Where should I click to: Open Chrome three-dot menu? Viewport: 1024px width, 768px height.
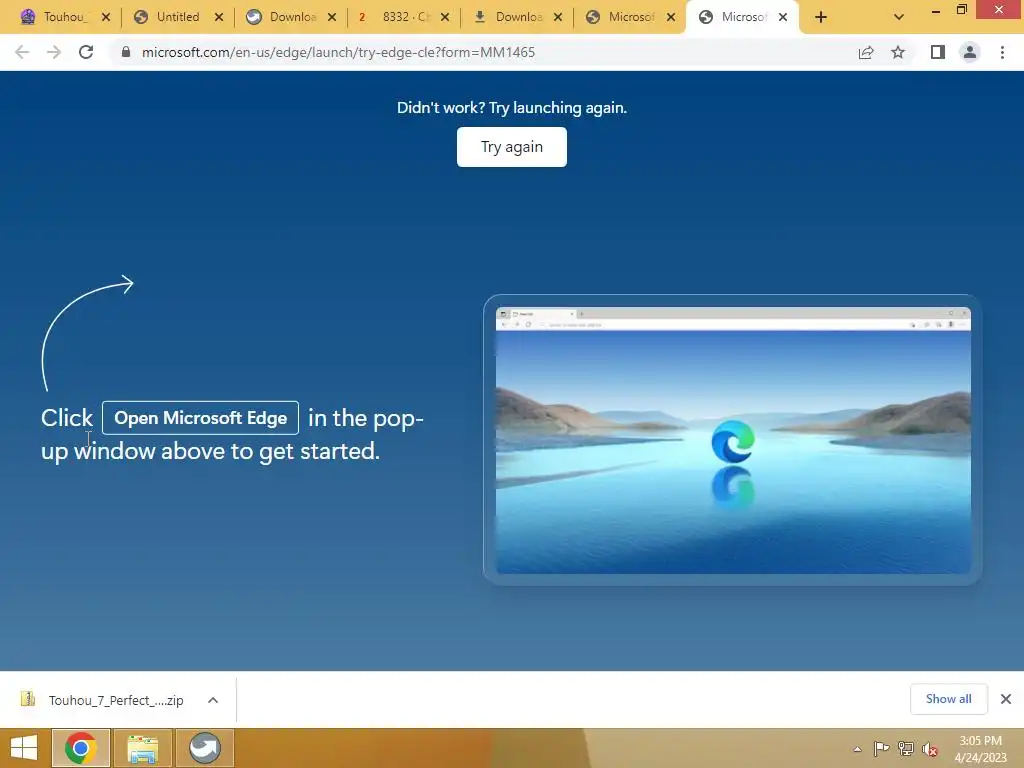[x=1002, y=52]
